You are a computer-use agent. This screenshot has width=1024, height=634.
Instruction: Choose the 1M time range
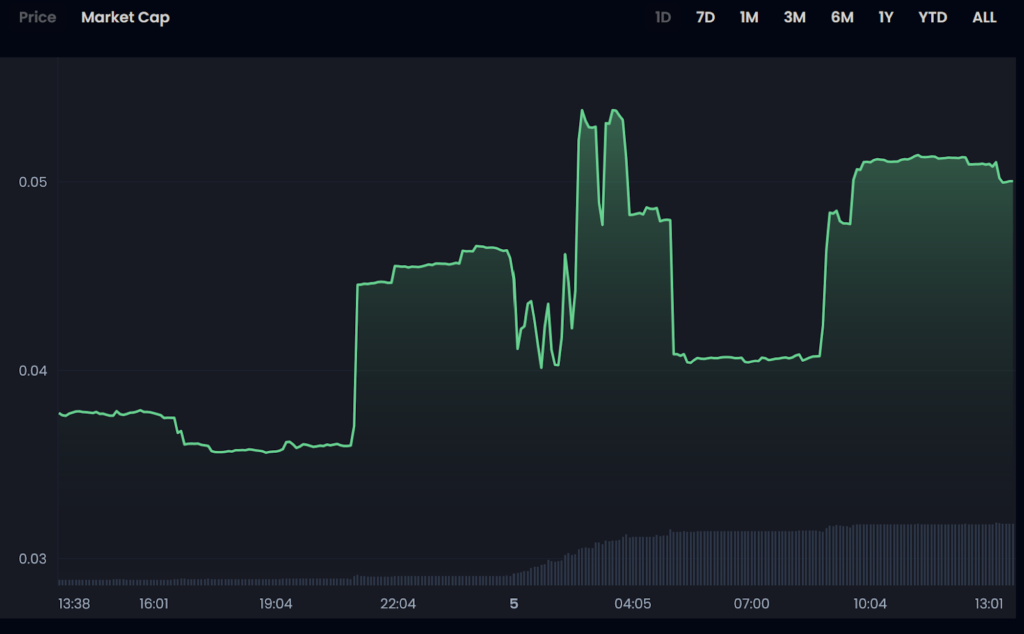point(749,18)
